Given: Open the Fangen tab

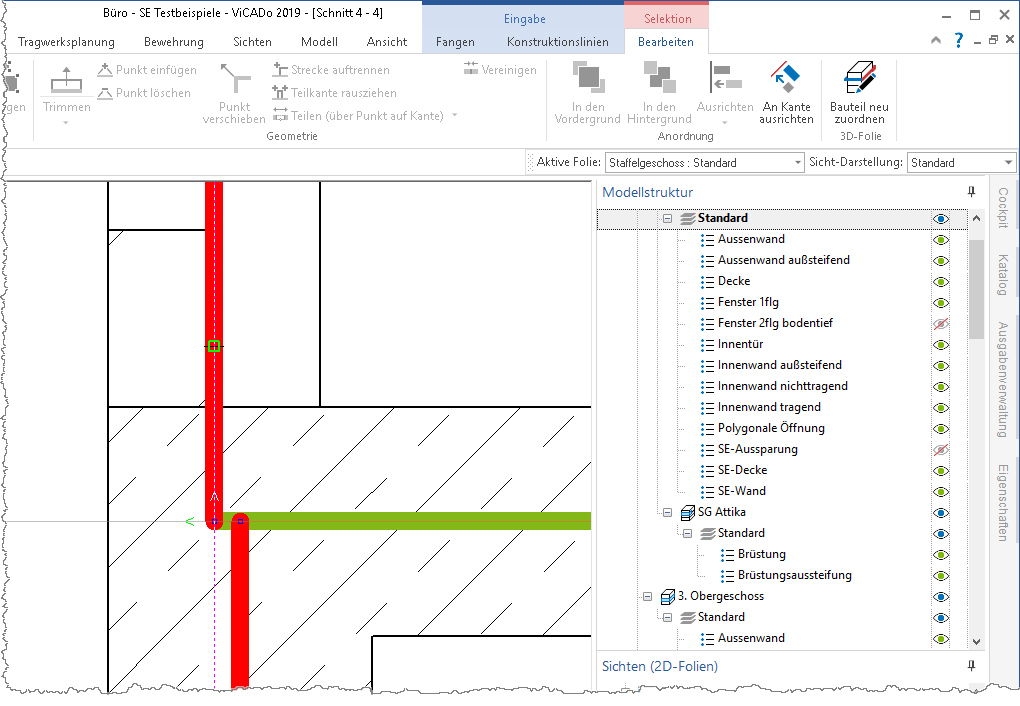Looking at the screenshot, I should pos(455,42).
